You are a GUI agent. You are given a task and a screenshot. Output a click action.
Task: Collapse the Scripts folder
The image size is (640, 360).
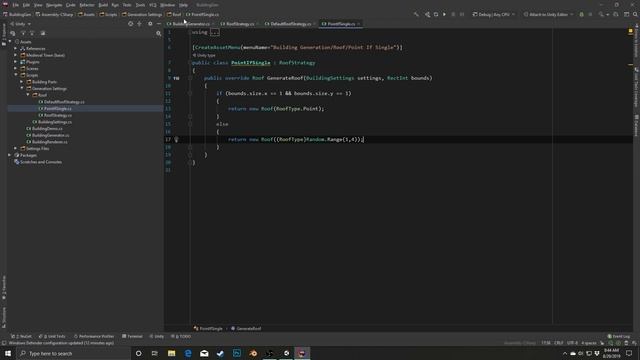[16, 75]
